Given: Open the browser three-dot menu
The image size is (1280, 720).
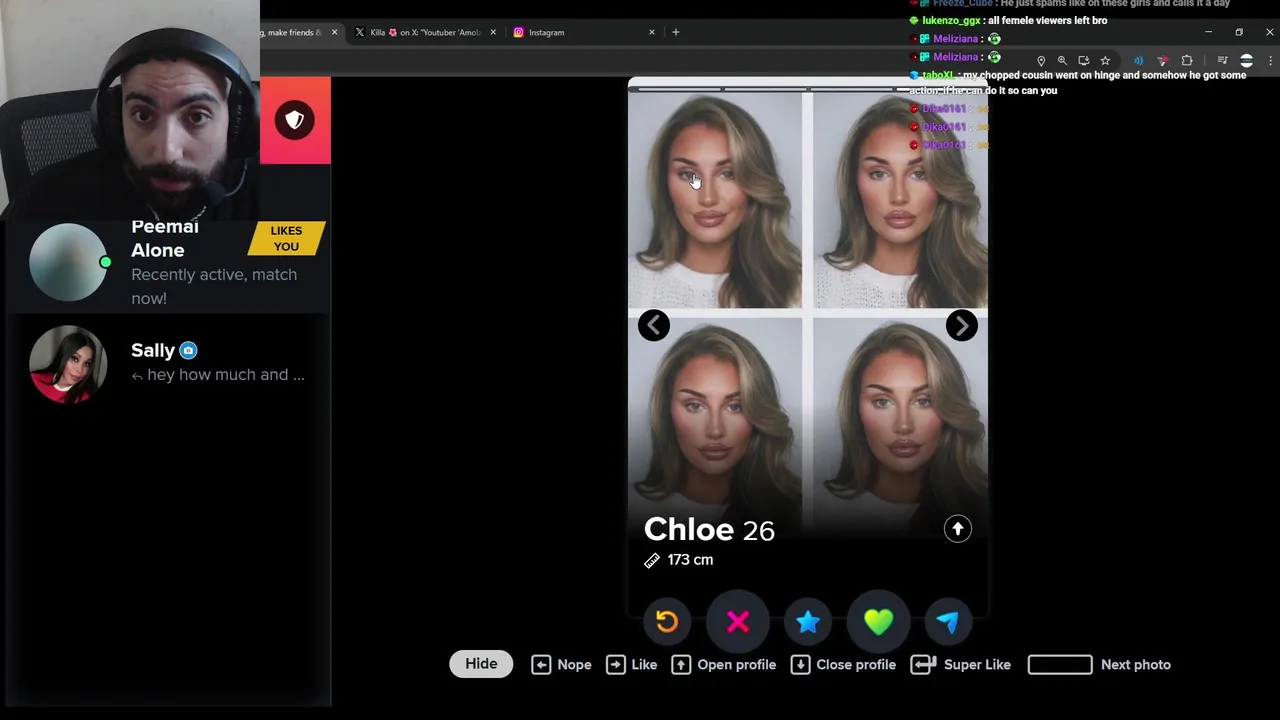Looking at the screenshot, I should 1269,61.
